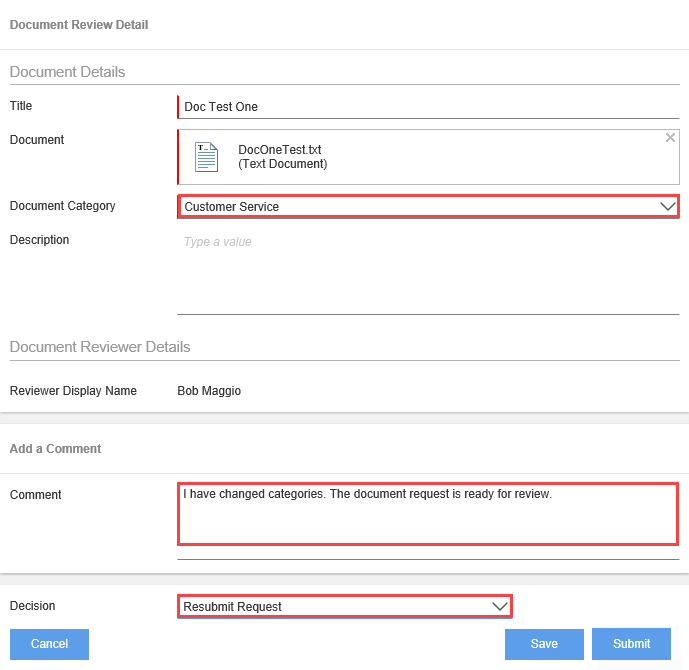This screenshot has height=670, width=689.
Task: Click the Description text area
Action: 428,272
